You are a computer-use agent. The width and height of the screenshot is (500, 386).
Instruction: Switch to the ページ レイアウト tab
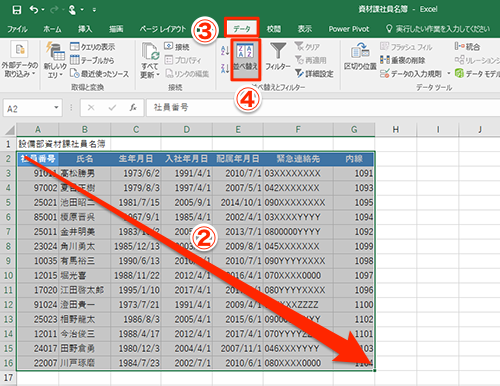click(x=163, y=29)
